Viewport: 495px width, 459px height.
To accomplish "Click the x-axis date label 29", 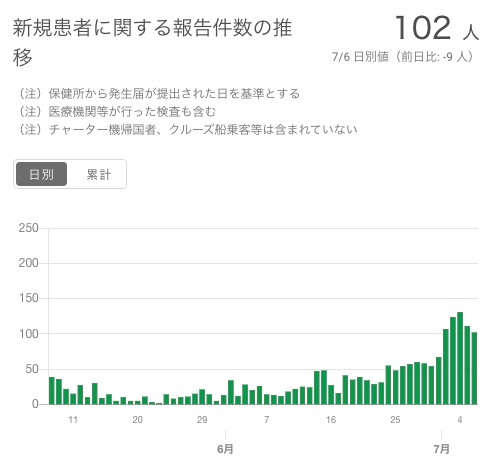I will pyautogui.click(x=202, y=419).
